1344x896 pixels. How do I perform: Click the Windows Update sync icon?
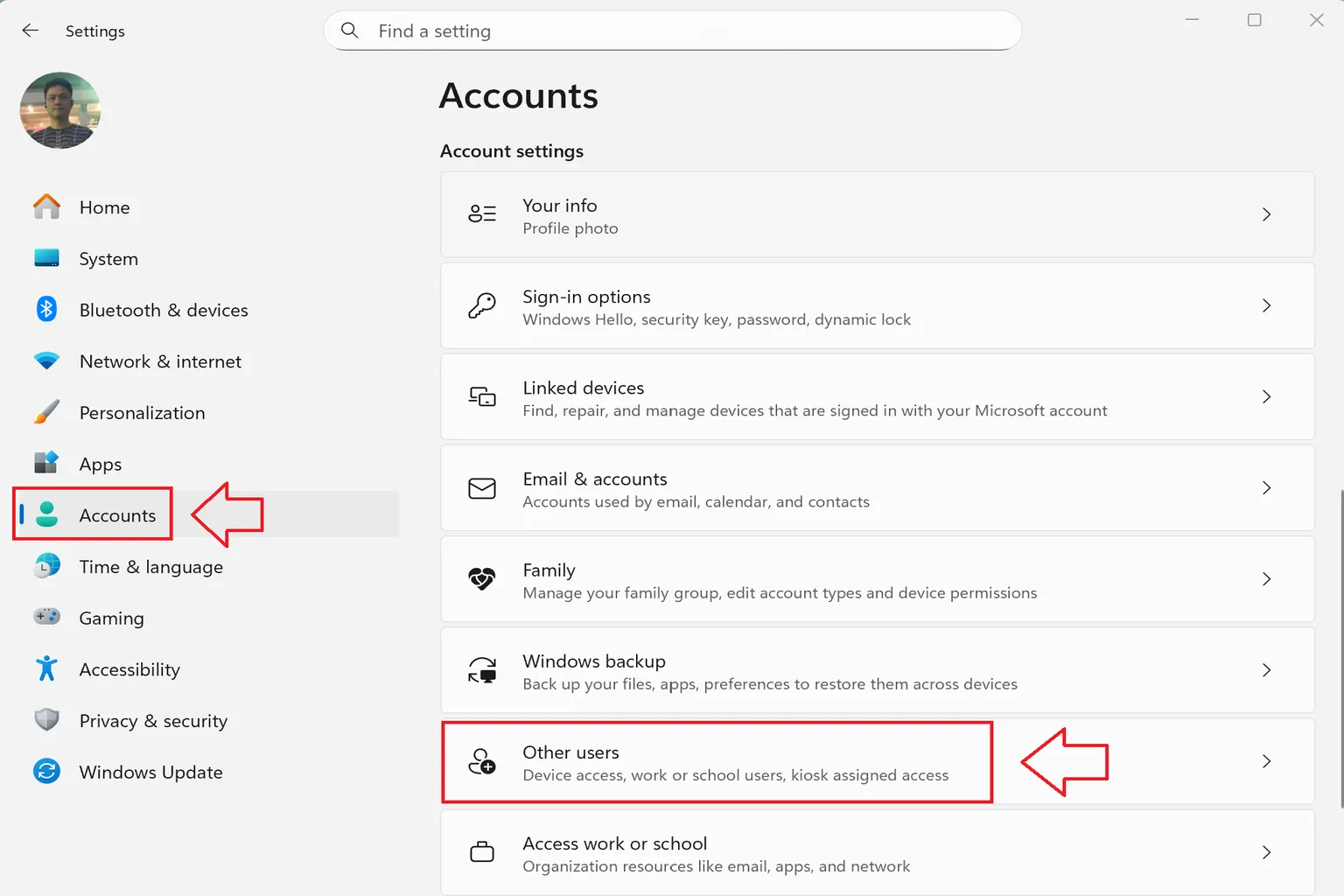(x=46, y=771)
